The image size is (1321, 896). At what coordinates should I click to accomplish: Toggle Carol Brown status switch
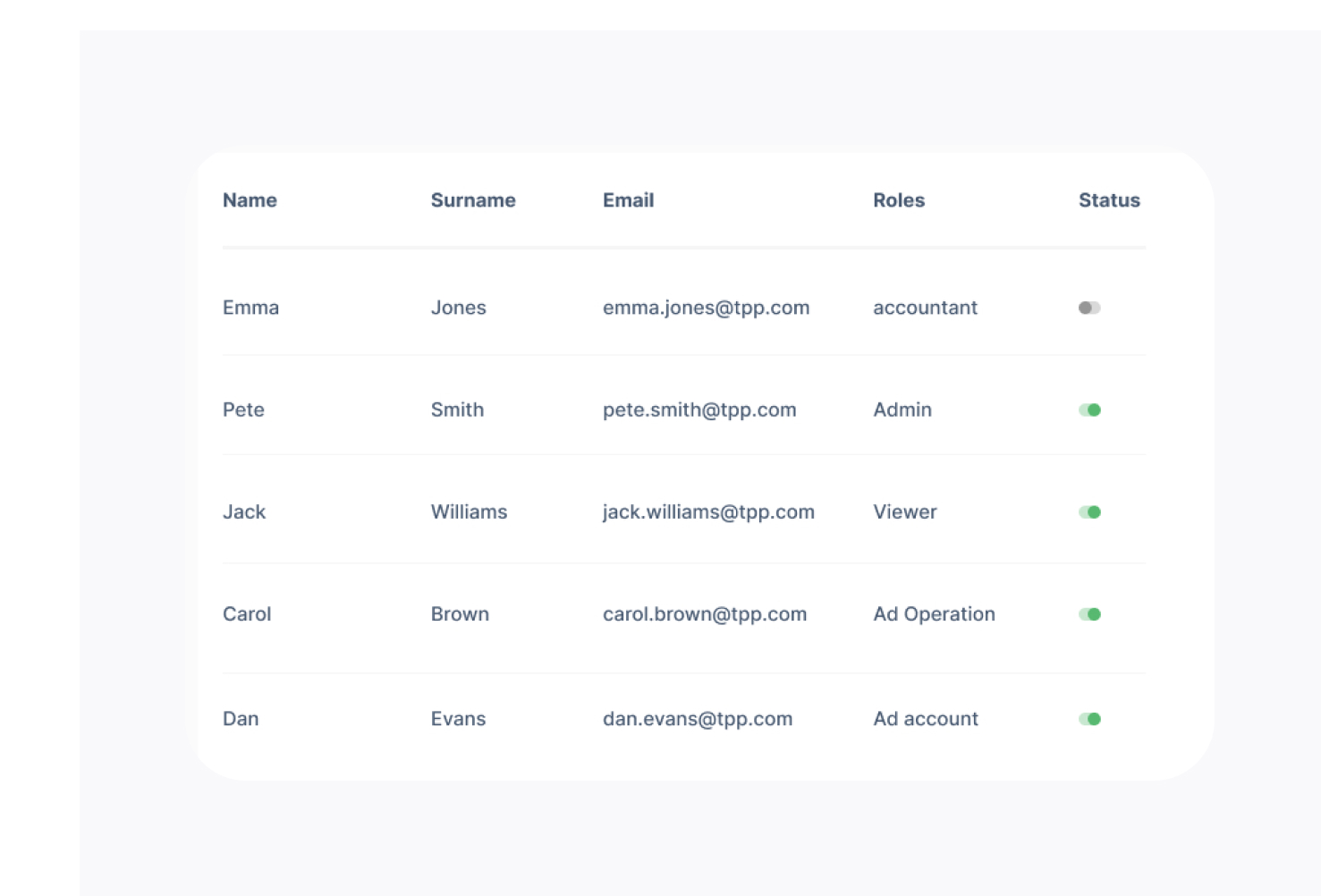coord(1089,614)
